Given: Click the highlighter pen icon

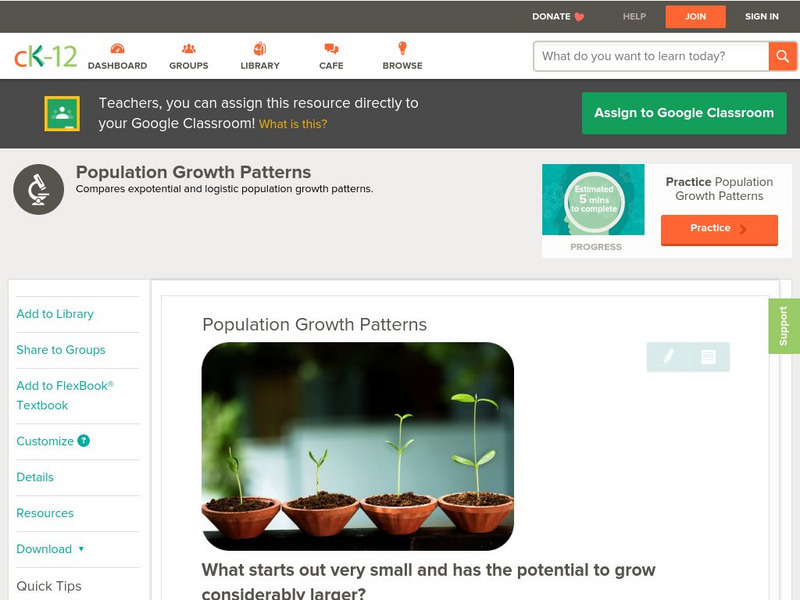Looking at the screenshot, I should click(668, 356).
